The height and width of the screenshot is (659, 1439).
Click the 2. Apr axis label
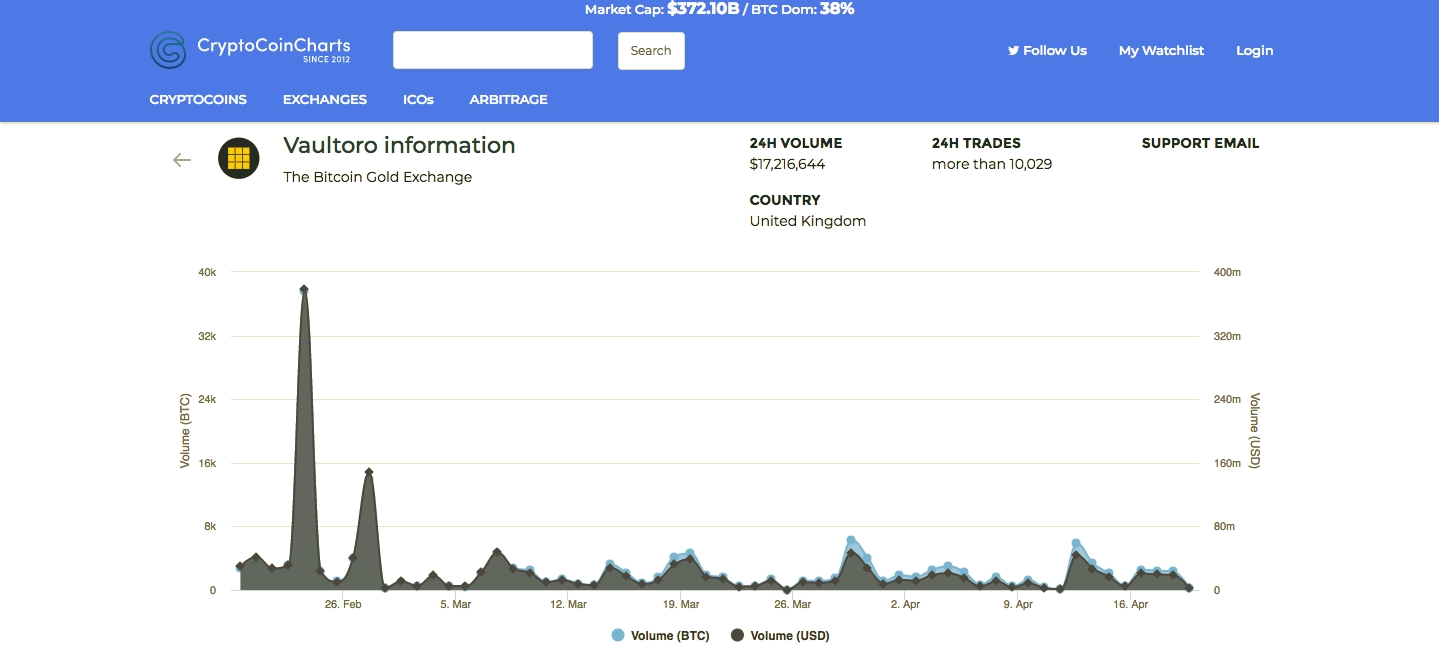905,604
